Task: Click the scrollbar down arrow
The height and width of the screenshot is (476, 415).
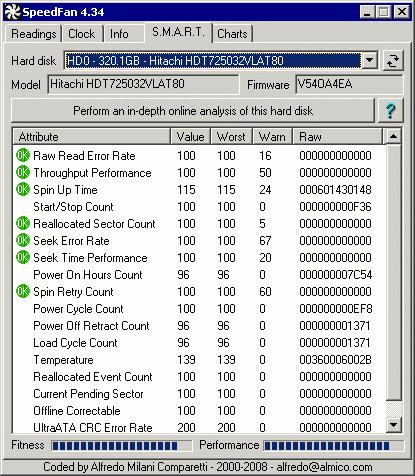Action: coord(393,425)
